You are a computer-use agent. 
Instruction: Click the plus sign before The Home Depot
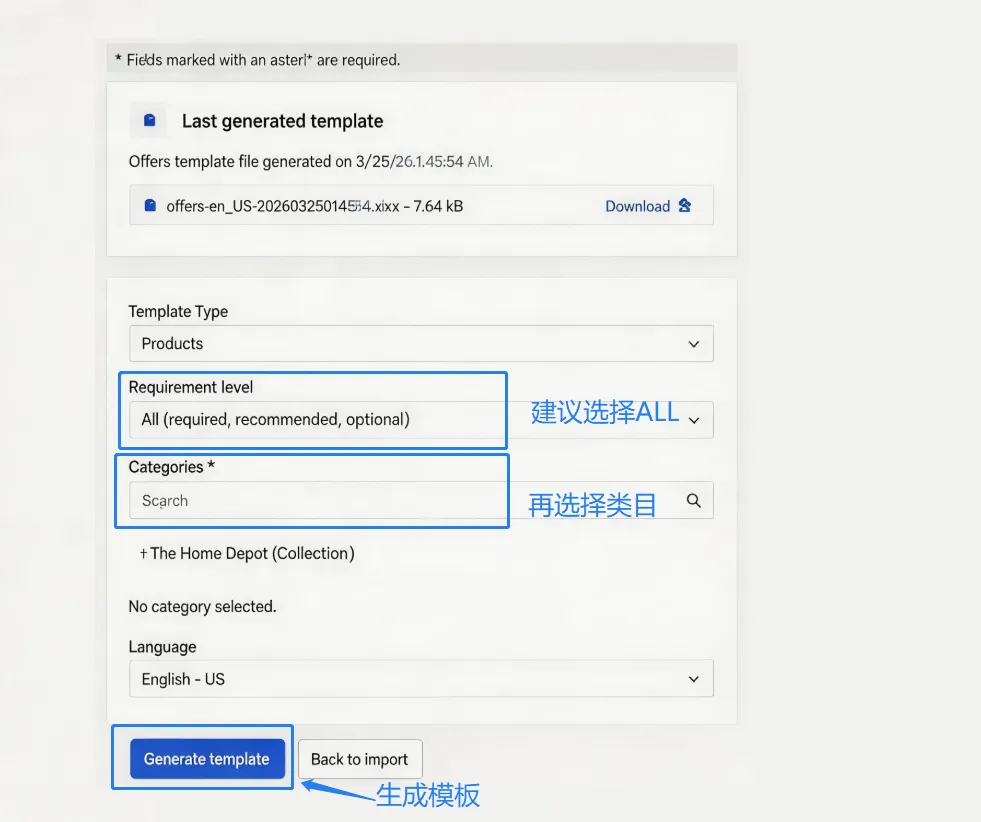tap(143, 553)
